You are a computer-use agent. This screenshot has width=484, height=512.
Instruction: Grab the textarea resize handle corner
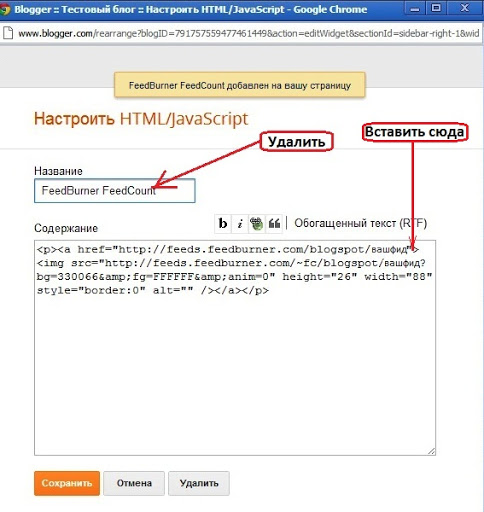pyautogui.click(x=431, y=451)
